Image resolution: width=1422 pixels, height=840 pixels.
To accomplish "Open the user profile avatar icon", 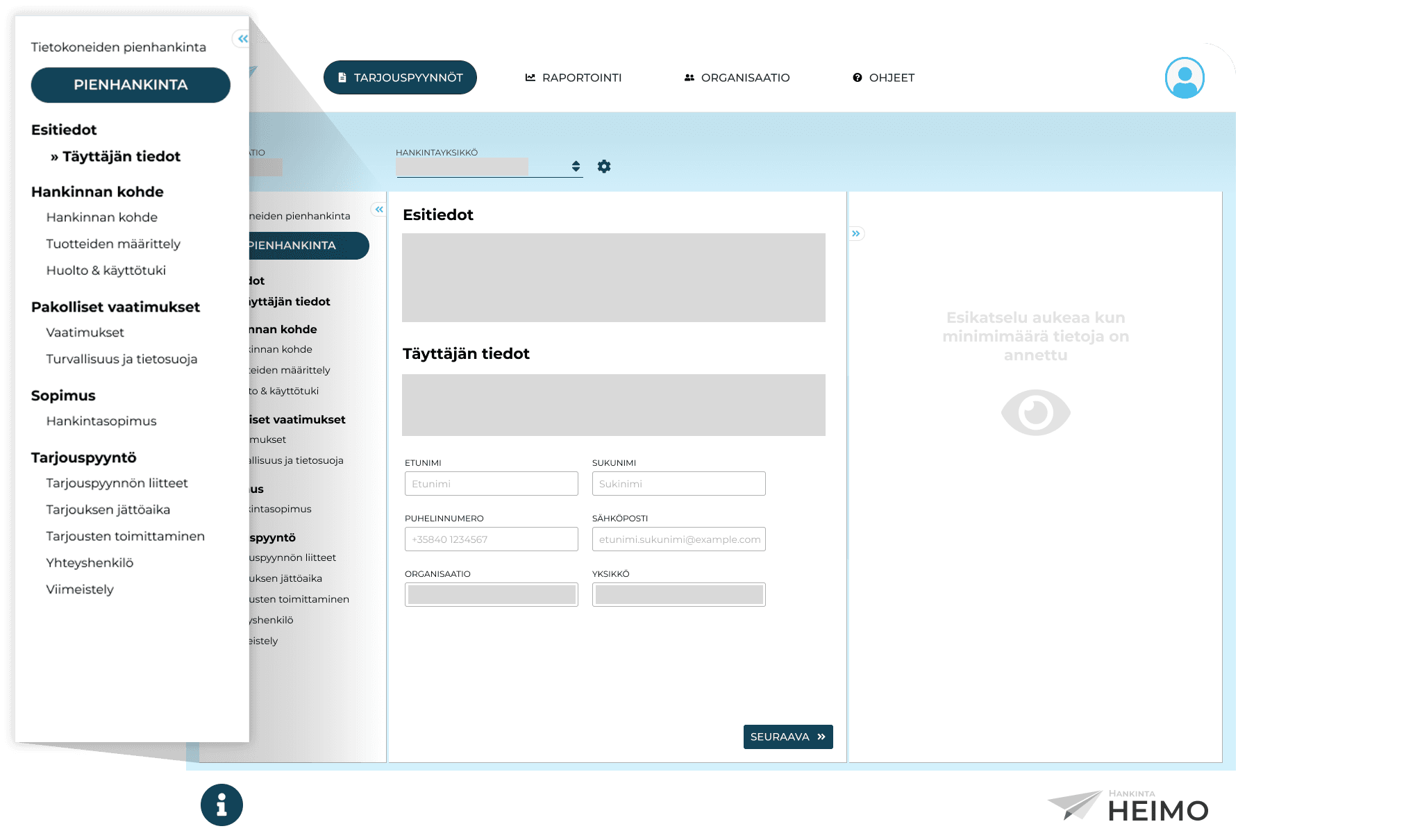I will click(1184, 78).
